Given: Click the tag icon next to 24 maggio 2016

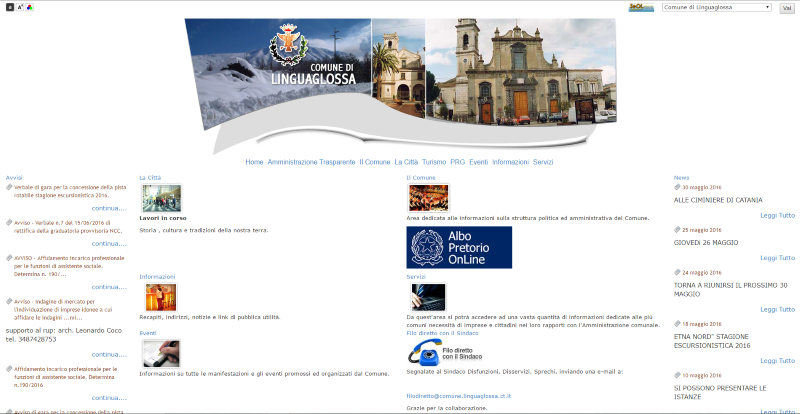Looking at the screenshot, I should pyautogui.click(x=677, y=272).
